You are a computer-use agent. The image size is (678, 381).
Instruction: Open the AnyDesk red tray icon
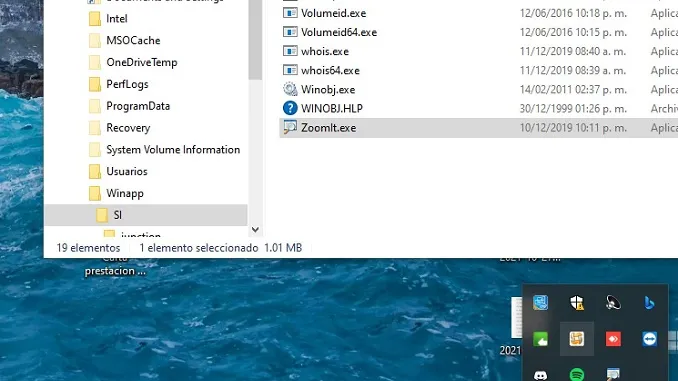pos(613,339)
